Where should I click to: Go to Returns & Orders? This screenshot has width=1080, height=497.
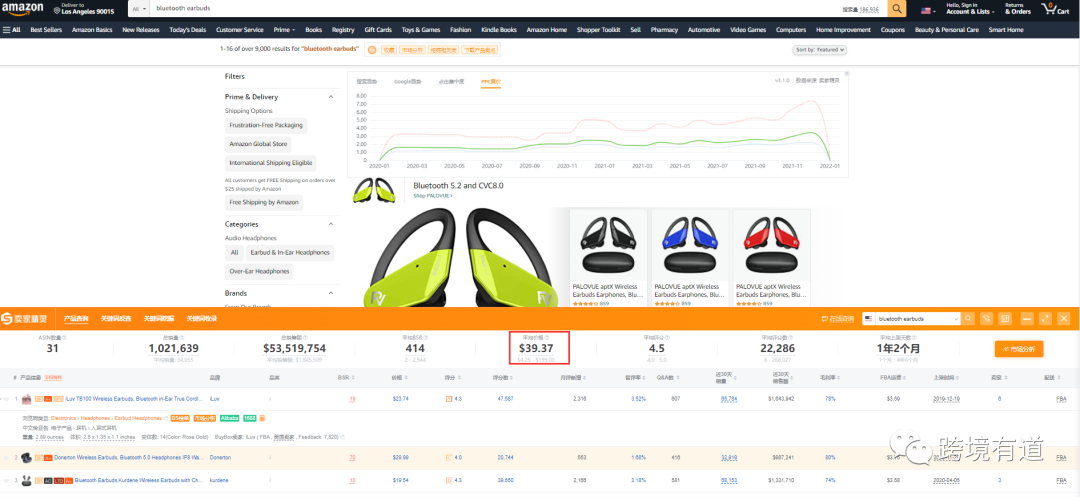click(x=1017, y=9)
